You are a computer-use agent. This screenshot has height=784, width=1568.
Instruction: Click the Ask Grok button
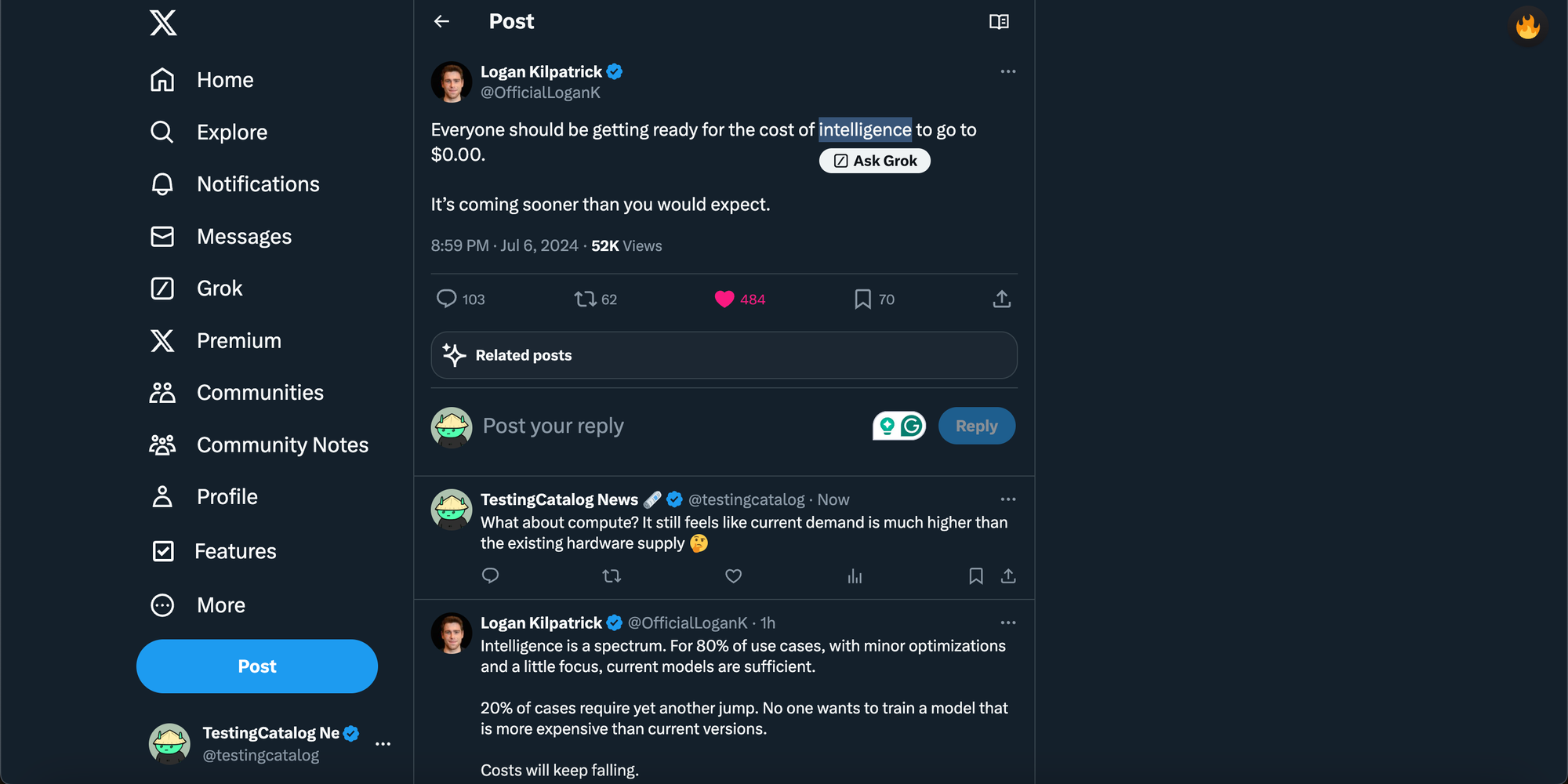(875, 161)
